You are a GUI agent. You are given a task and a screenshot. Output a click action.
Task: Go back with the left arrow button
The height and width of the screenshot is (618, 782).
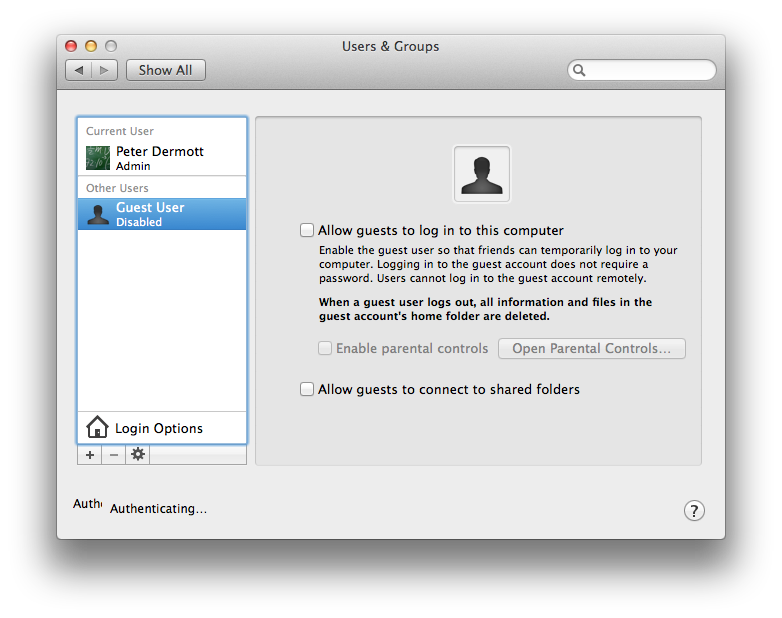79,70
